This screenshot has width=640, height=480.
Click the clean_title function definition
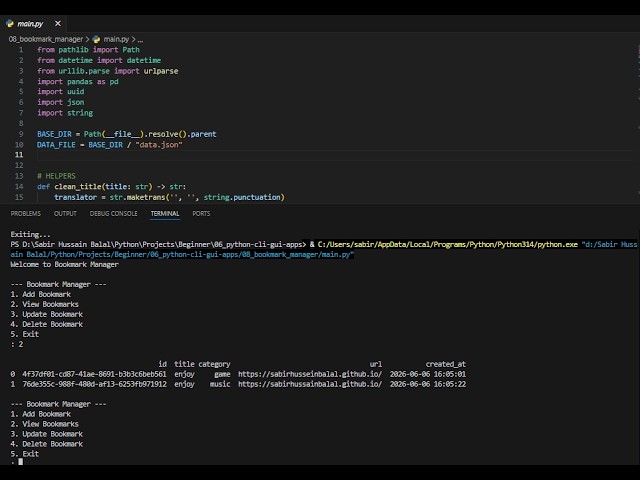click(x=111, y=187)
